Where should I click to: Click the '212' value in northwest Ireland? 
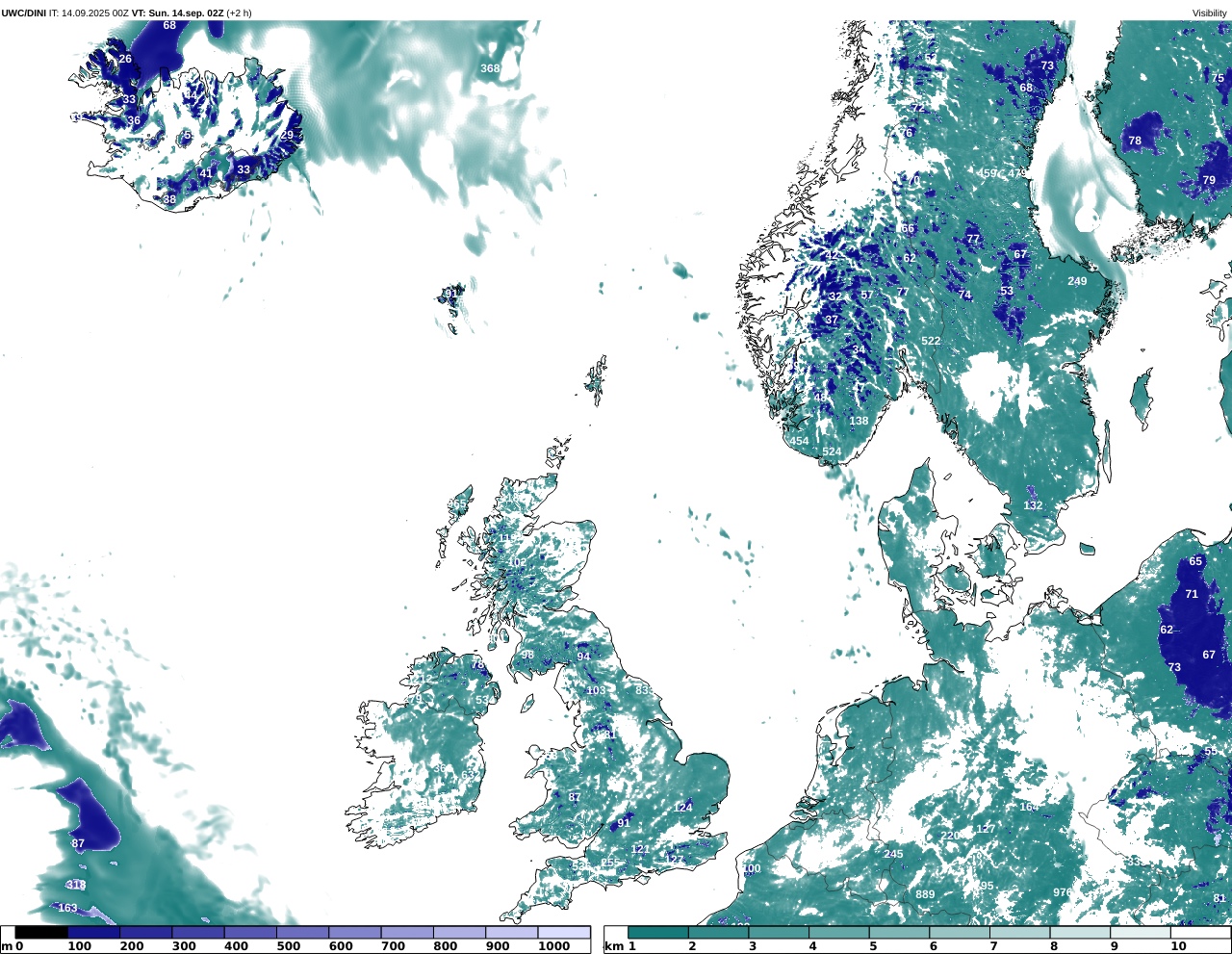pos(423,679)
